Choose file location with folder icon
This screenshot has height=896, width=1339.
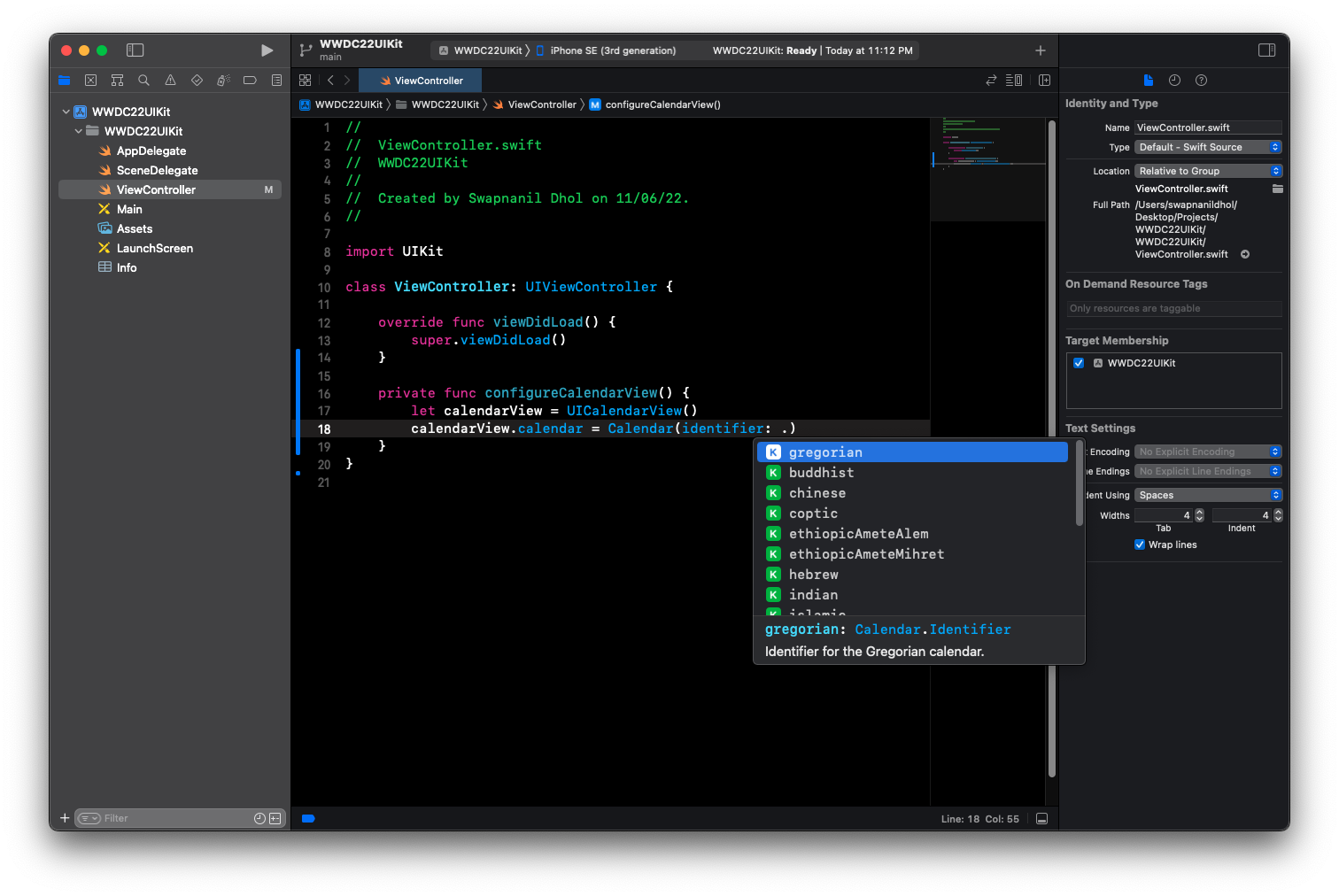coord(1277,189)
